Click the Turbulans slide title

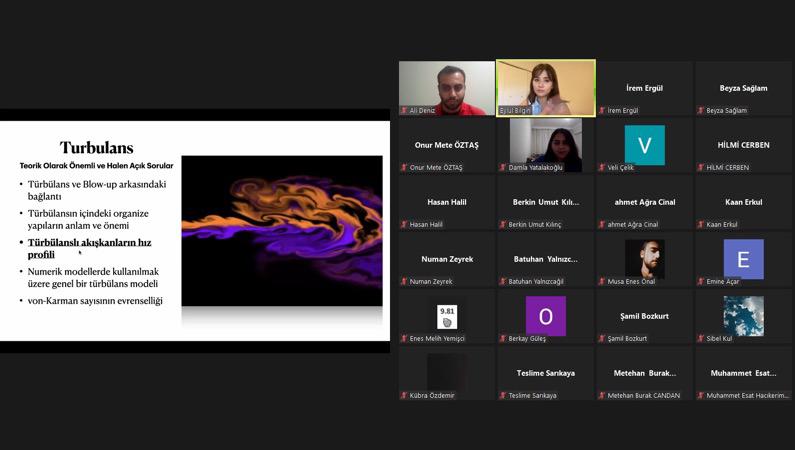click(x=96, y=148)
